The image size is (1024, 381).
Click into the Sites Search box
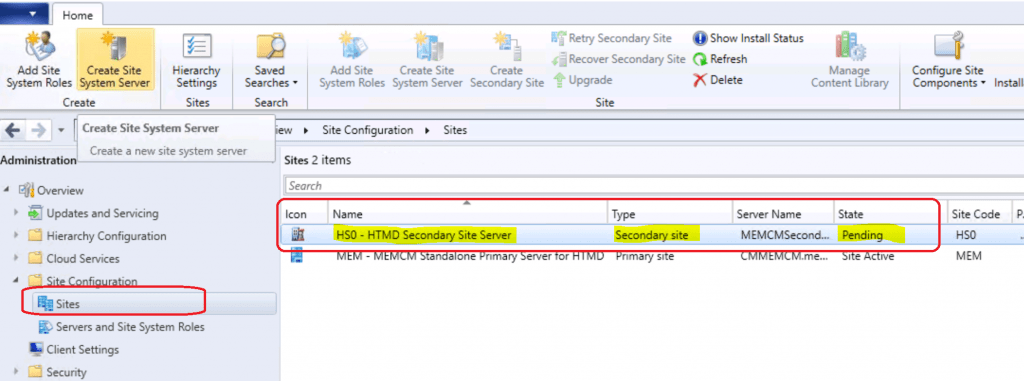(x=653, y=186)
